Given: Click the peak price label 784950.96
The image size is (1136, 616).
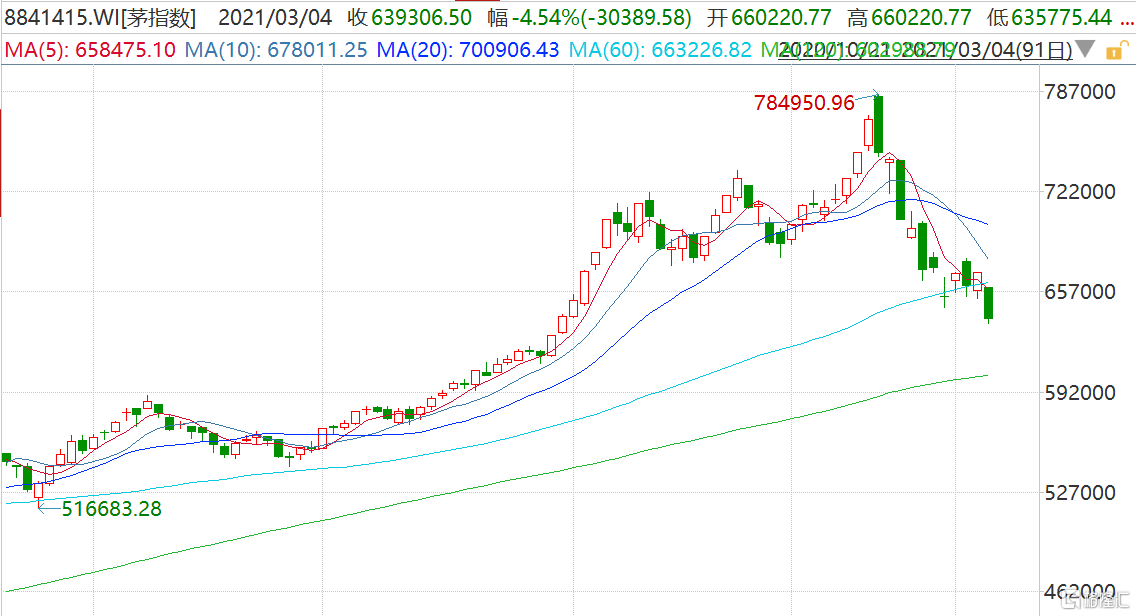Looking at the screenshot, I should point(804,103).
